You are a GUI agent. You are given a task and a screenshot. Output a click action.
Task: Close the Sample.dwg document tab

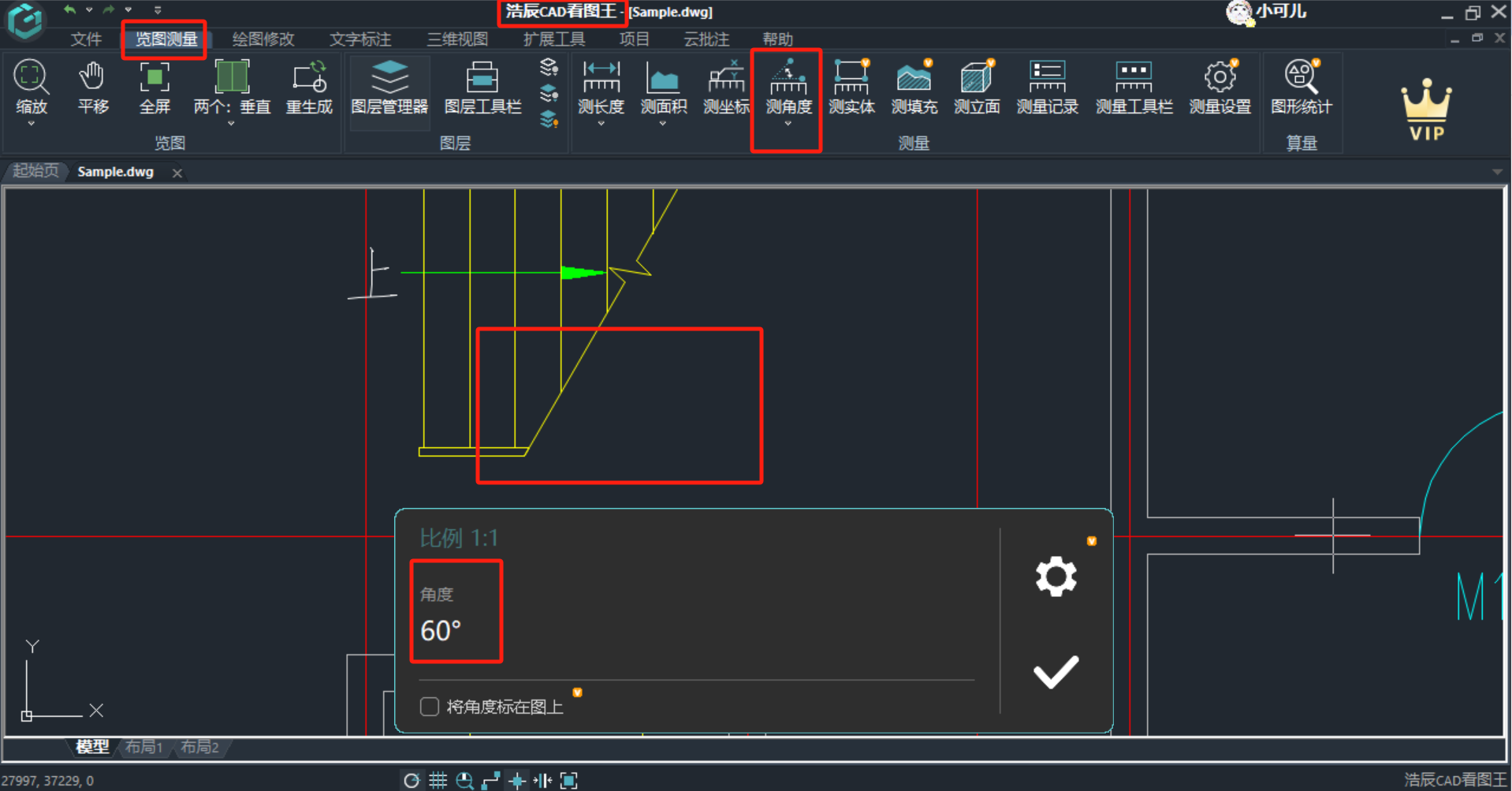[177, 173]
